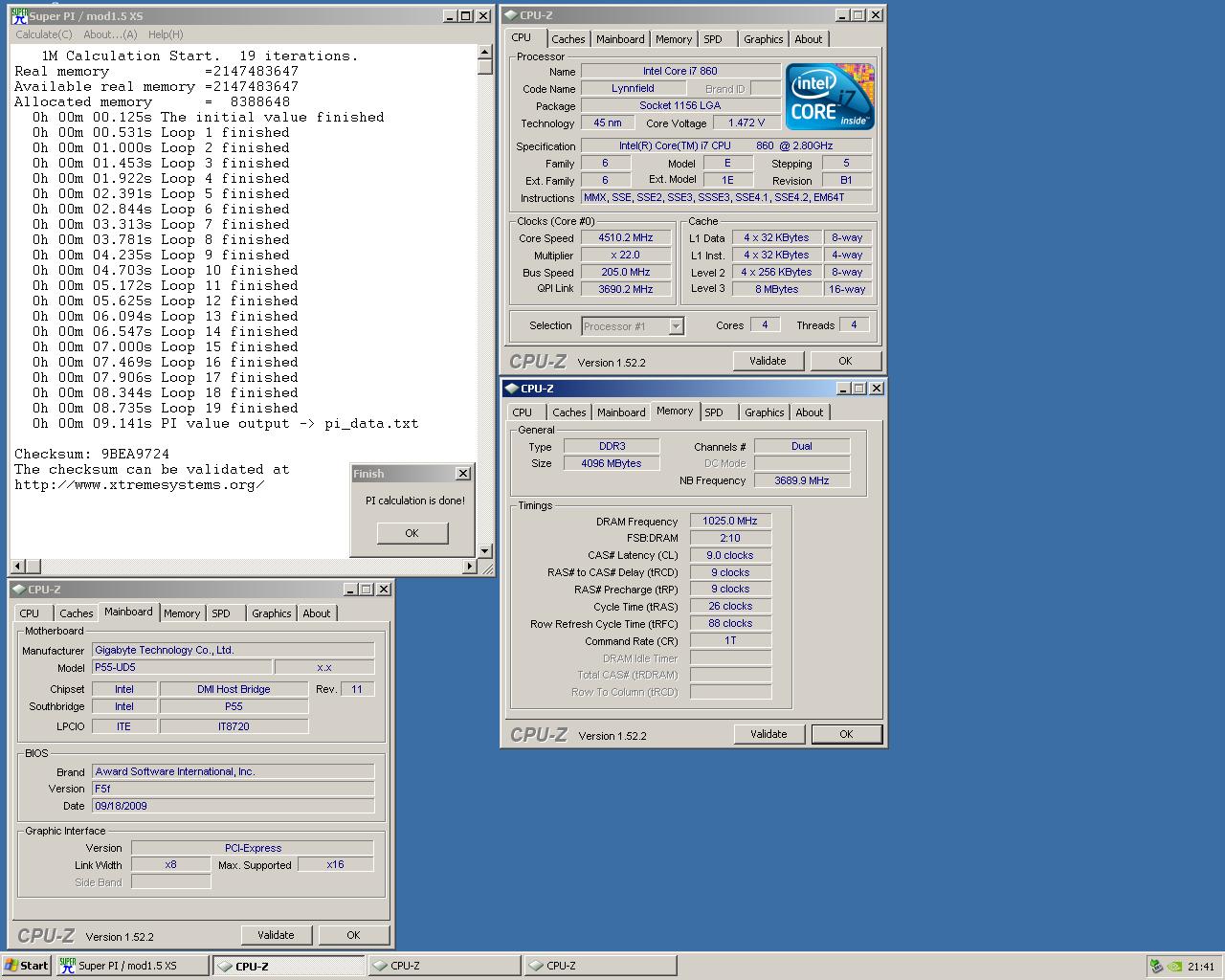Switch to the Caches tab in the CPU window
This screenshot has height=980, width=1225.
tap(568, 39)
